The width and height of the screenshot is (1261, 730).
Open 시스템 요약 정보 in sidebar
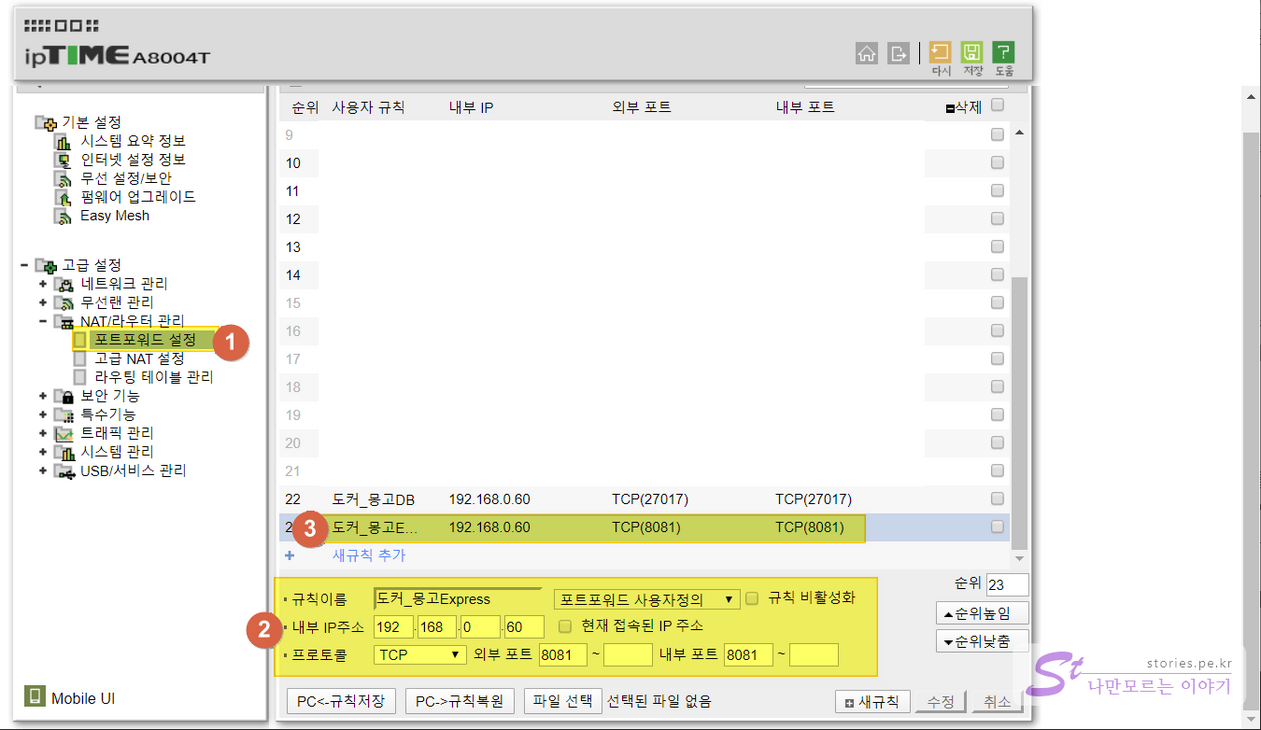pyautogui.click(x=132, y=141)
